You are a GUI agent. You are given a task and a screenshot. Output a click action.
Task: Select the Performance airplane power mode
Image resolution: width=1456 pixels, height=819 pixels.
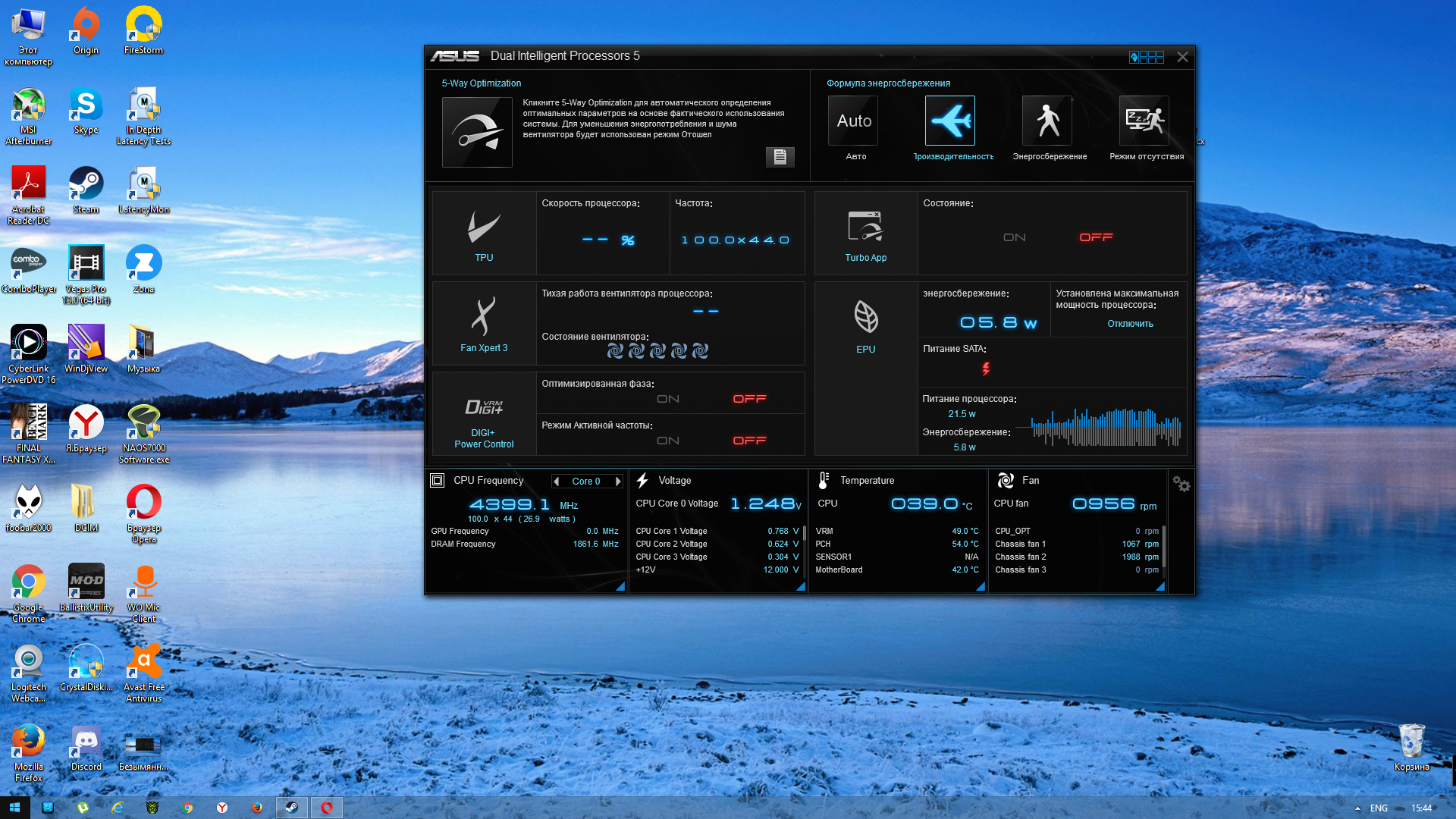[950, 121]
